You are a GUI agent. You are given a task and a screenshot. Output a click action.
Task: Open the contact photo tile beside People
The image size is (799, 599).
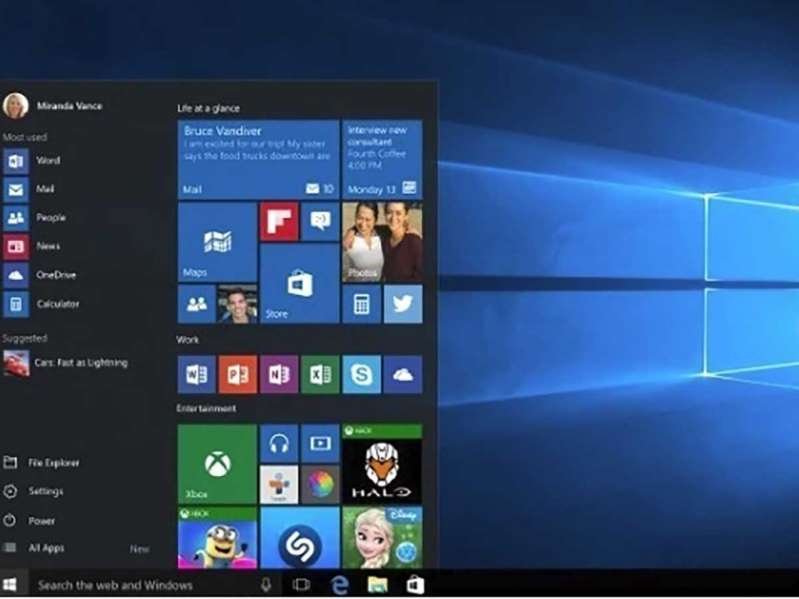[237, 304]
